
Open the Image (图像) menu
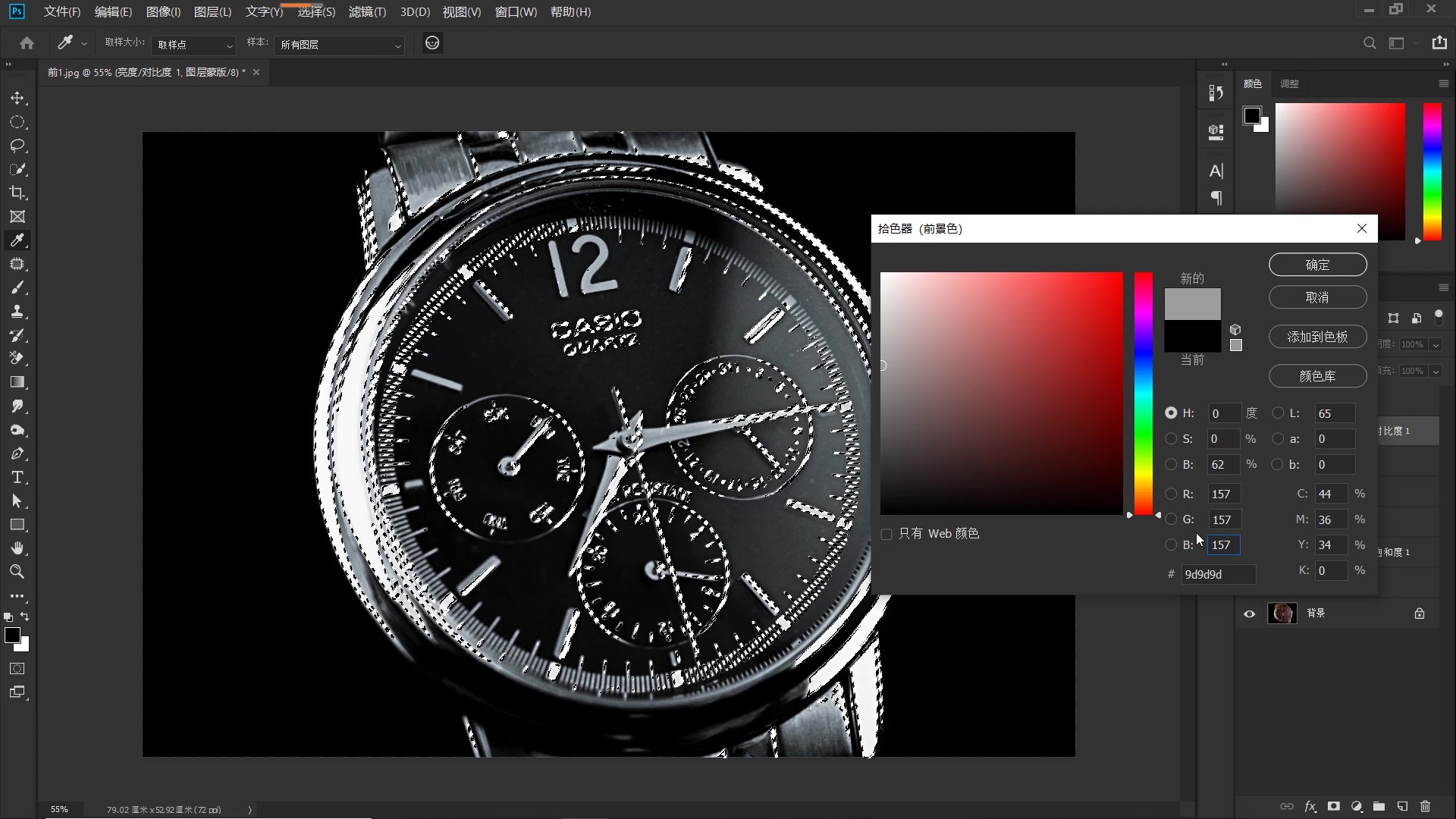[x=163, y=12]
